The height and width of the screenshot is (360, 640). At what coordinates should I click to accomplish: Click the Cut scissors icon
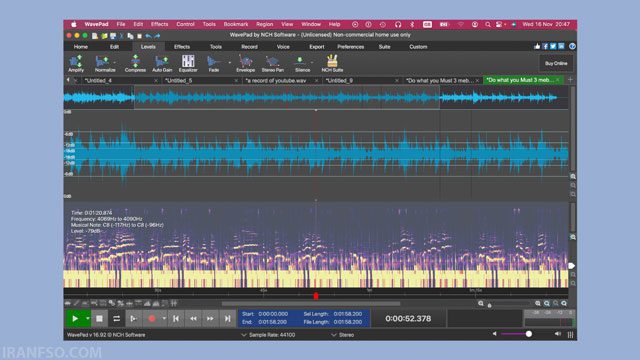coord(122,36)
